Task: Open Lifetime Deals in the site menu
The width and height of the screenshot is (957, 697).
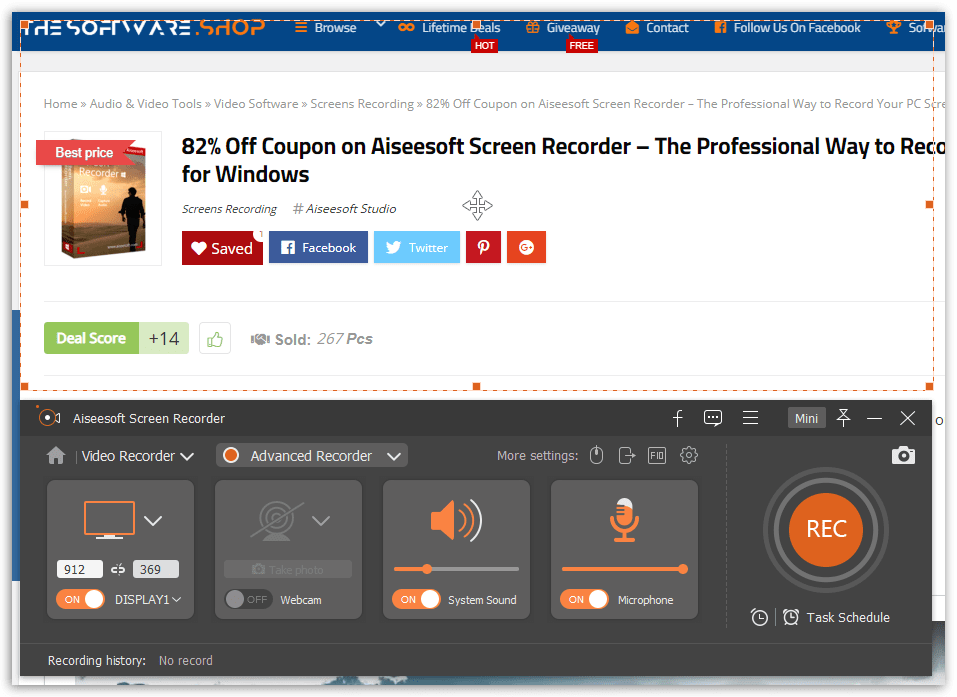Action: 449,27
